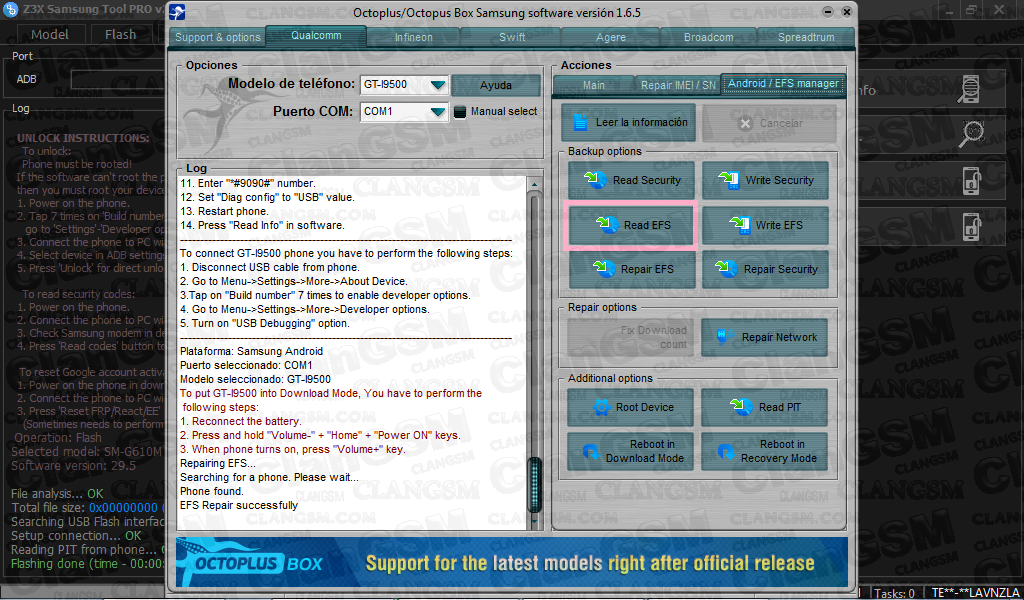Click the Read PIT button

click(x=765, y=407)
